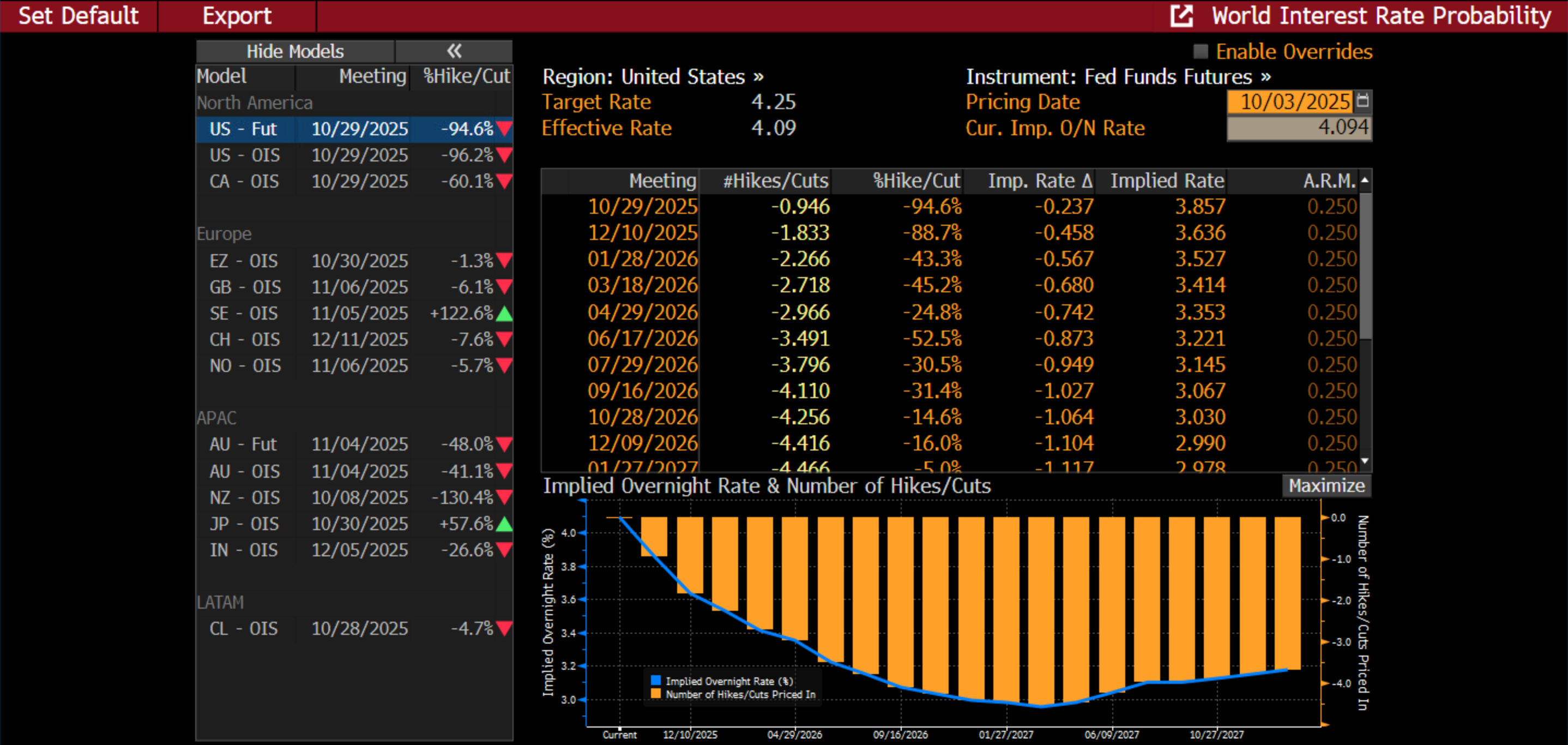Click the pop-out window icon beside World Interest Rate Probability
The image size is (1568, 745).
1181,15
